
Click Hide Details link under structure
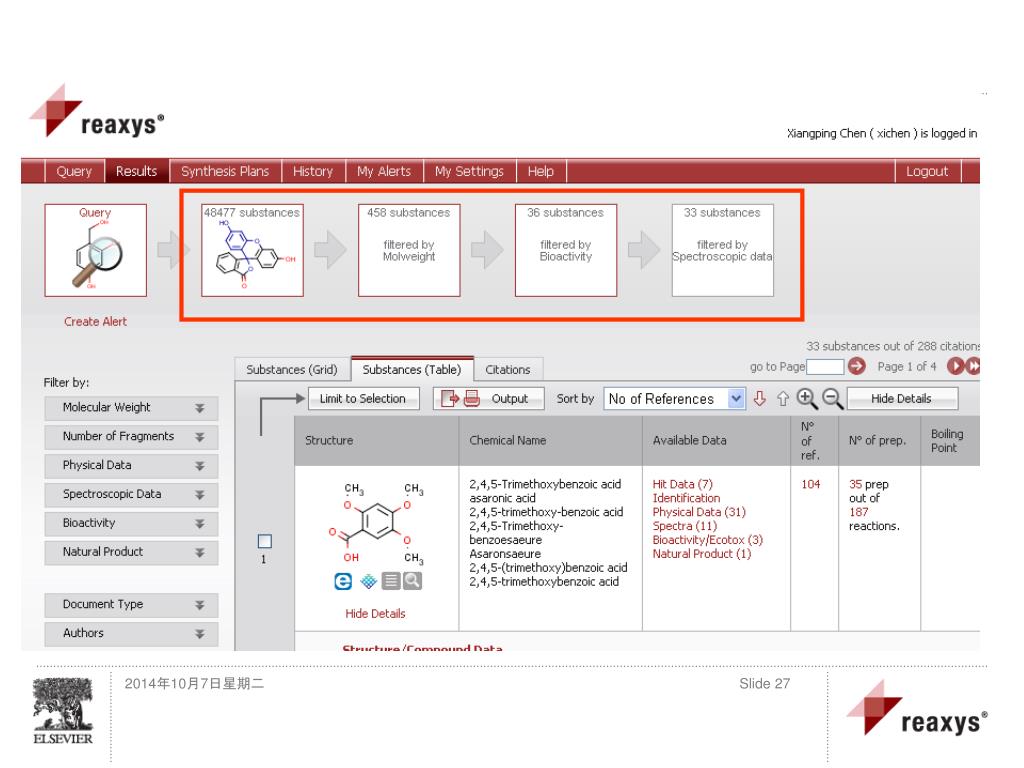click(375, 613)
